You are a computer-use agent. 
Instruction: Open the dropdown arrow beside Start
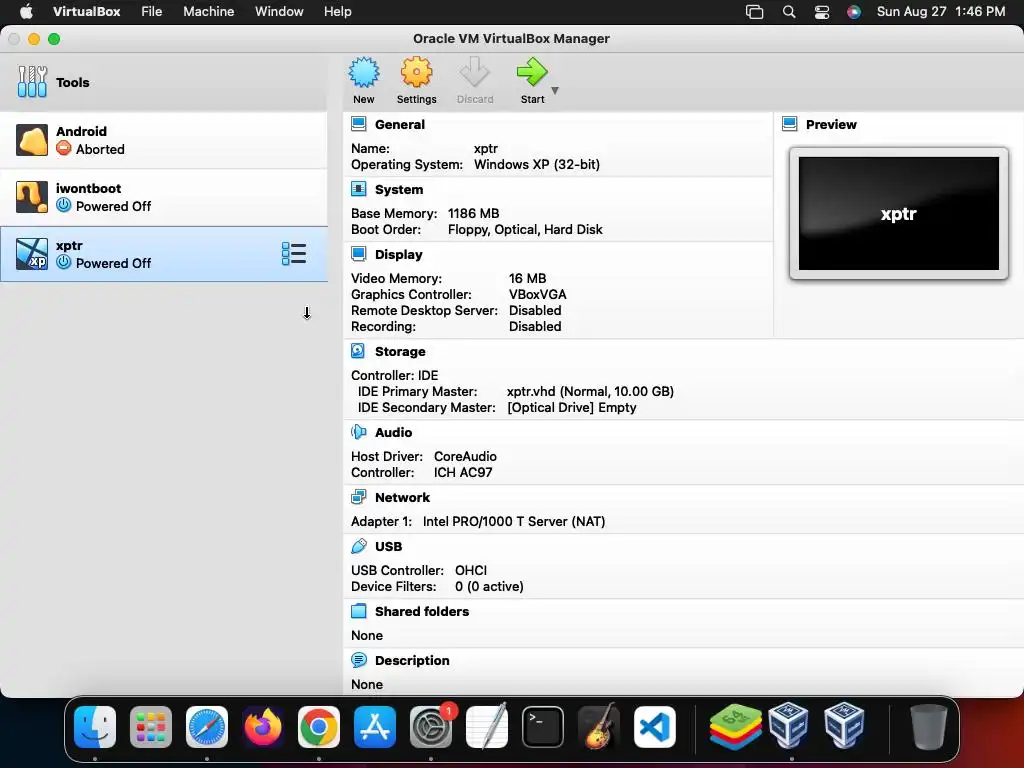point(555,91)
